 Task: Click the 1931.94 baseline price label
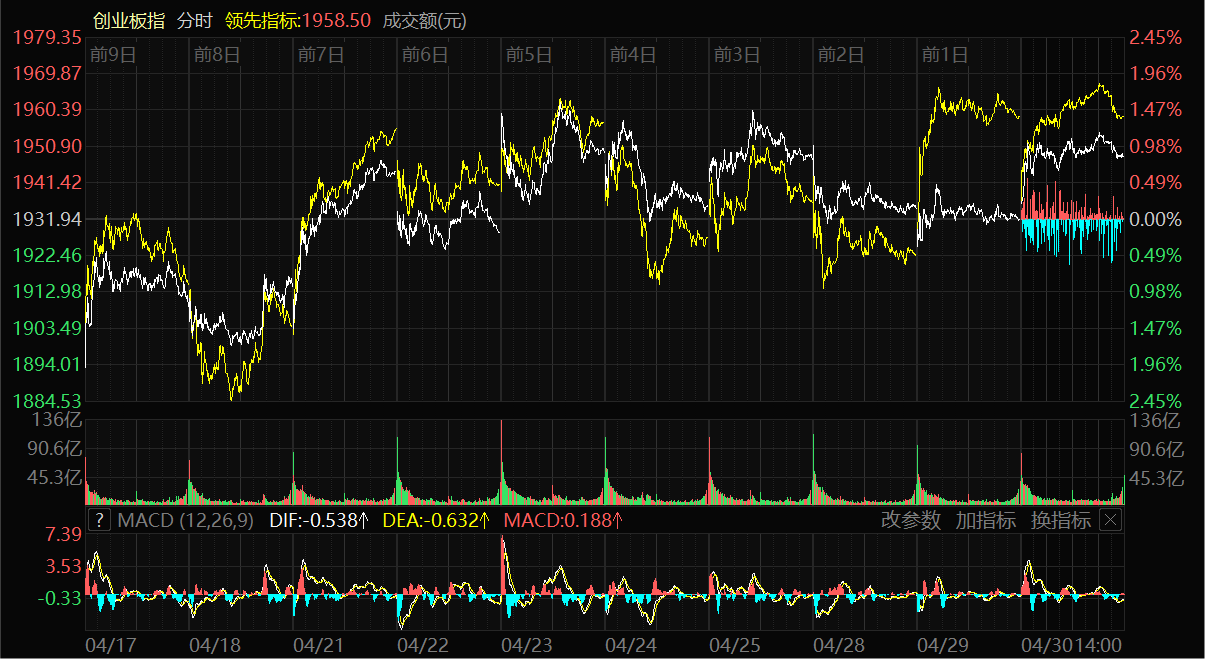click(x=48, y=219)
